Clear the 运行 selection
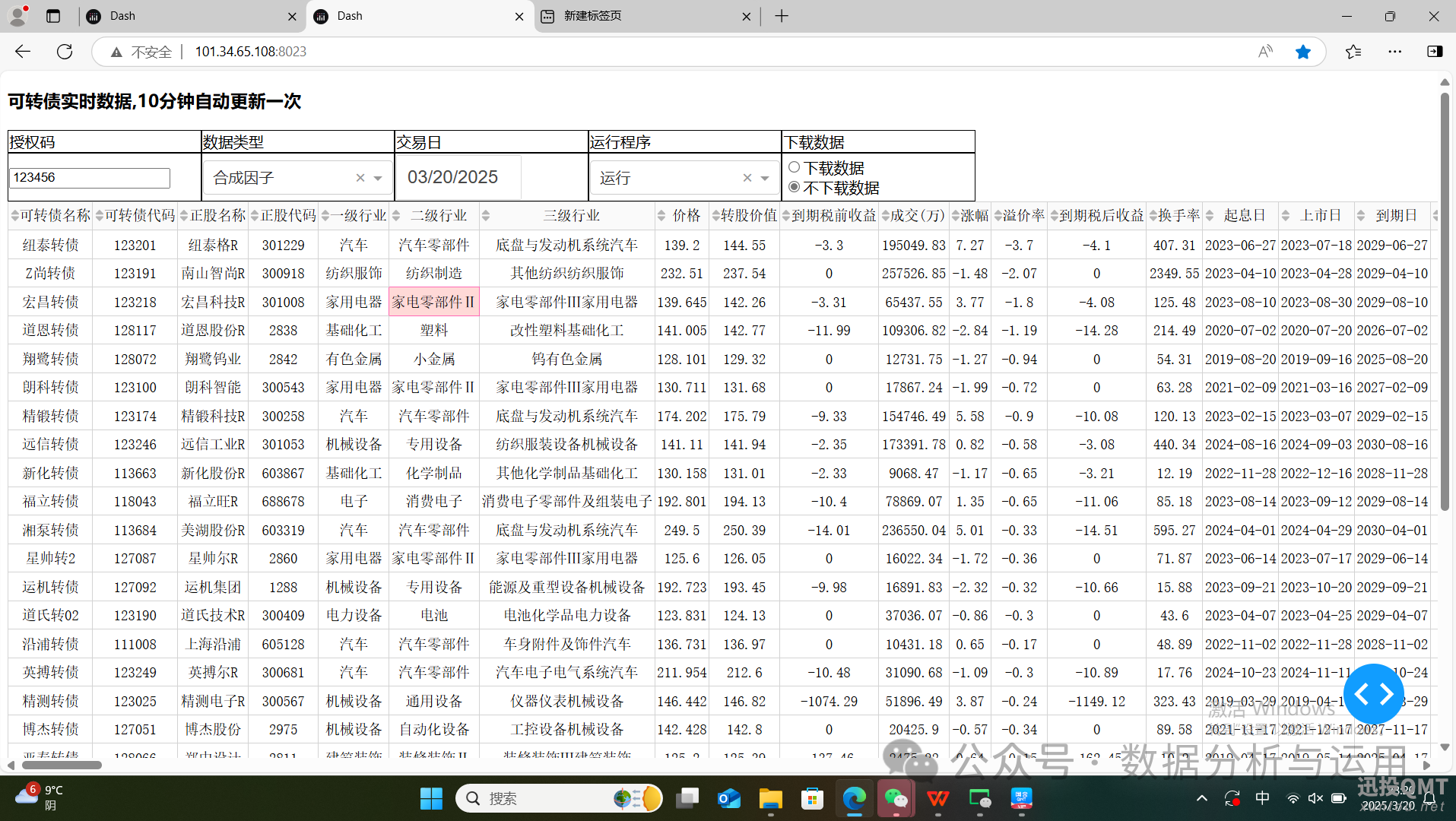Image resolution: width=1456 pixels, height=821 pixels. coord(747,178)
